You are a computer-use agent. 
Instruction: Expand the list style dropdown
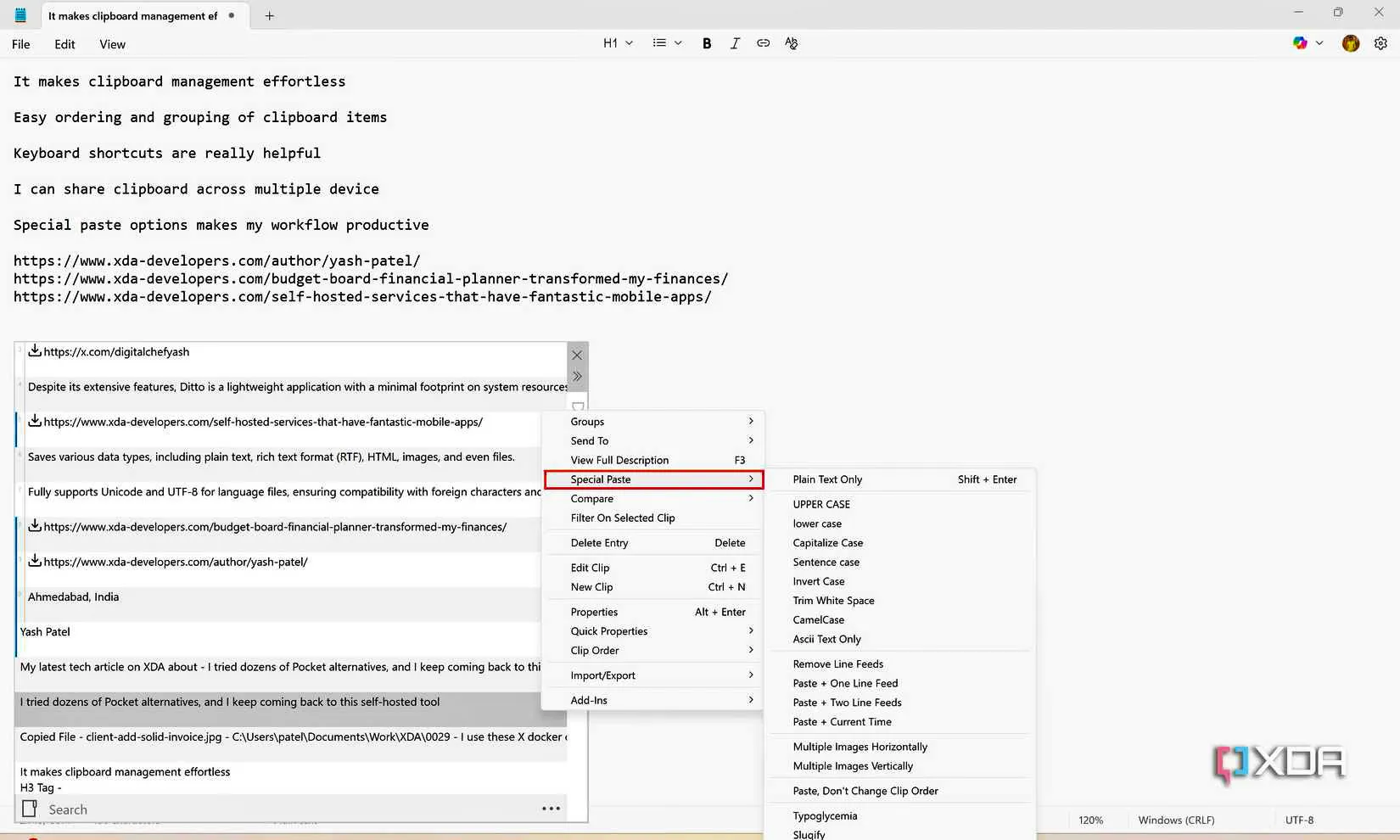667,43
